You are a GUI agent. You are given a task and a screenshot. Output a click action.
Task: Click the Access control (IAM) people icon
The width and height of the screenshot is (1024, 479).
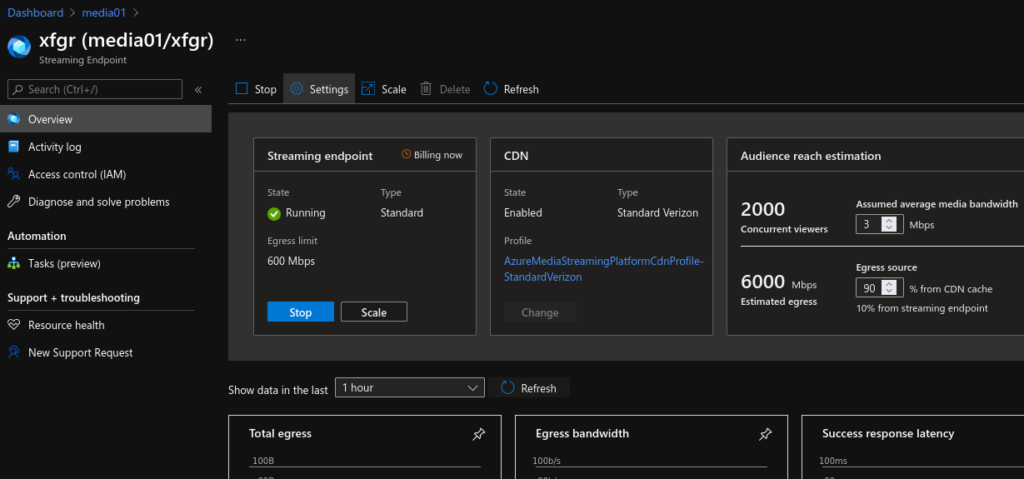tap(14, 174)
